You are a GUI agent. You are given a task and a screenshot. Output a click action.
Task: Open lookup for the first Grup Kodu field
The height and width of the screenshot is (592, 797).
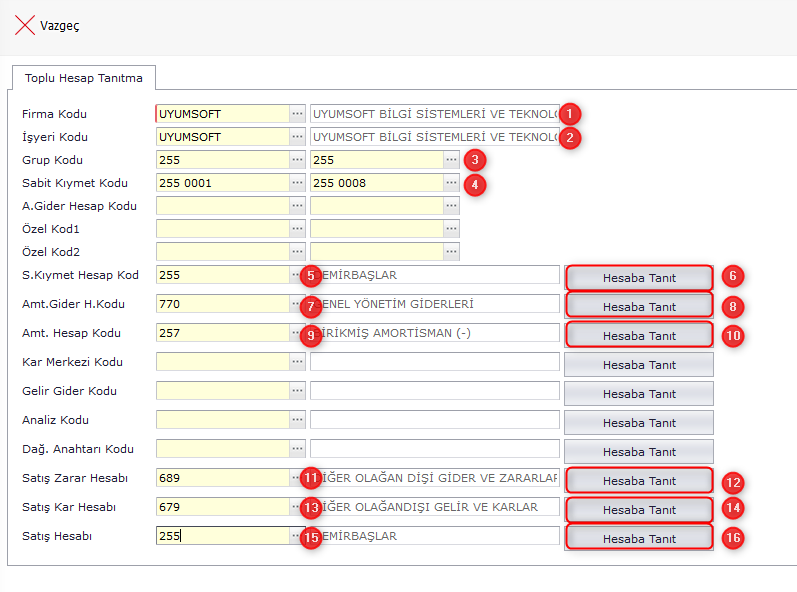click(x=297, y=160)
